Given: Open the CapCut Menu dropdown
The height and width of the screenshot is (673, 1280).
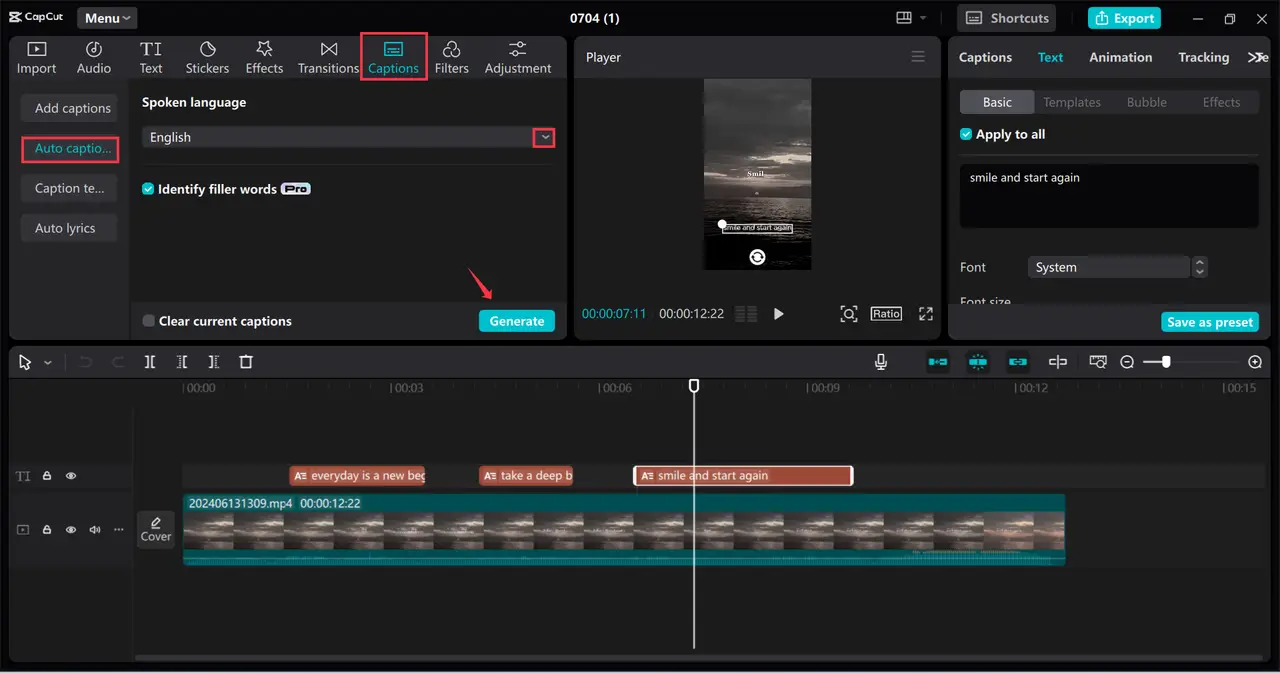Looking at the screenshot, I should tap(108, 18).
